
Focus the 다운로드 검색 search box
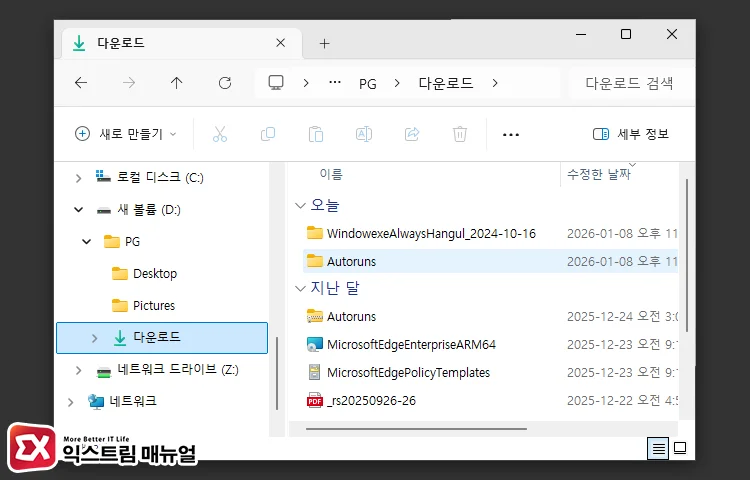[629, 83]
